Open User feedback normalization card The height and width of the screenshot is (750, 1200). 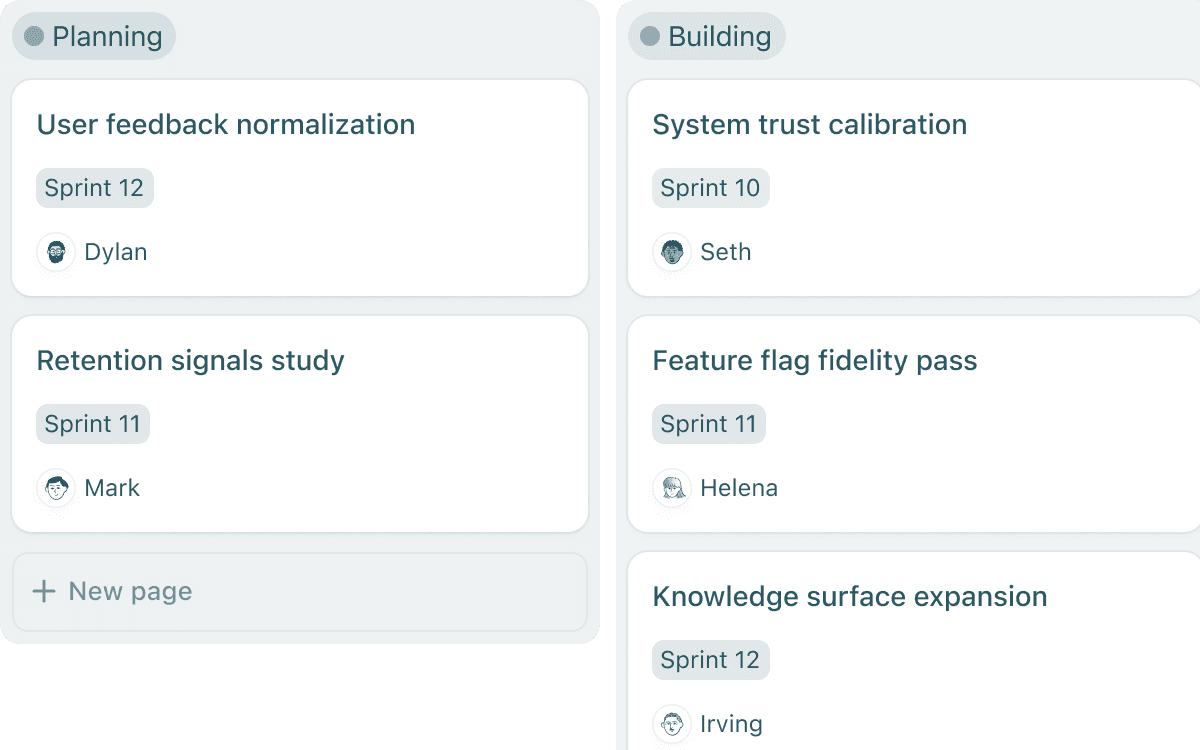click(226, 125)
